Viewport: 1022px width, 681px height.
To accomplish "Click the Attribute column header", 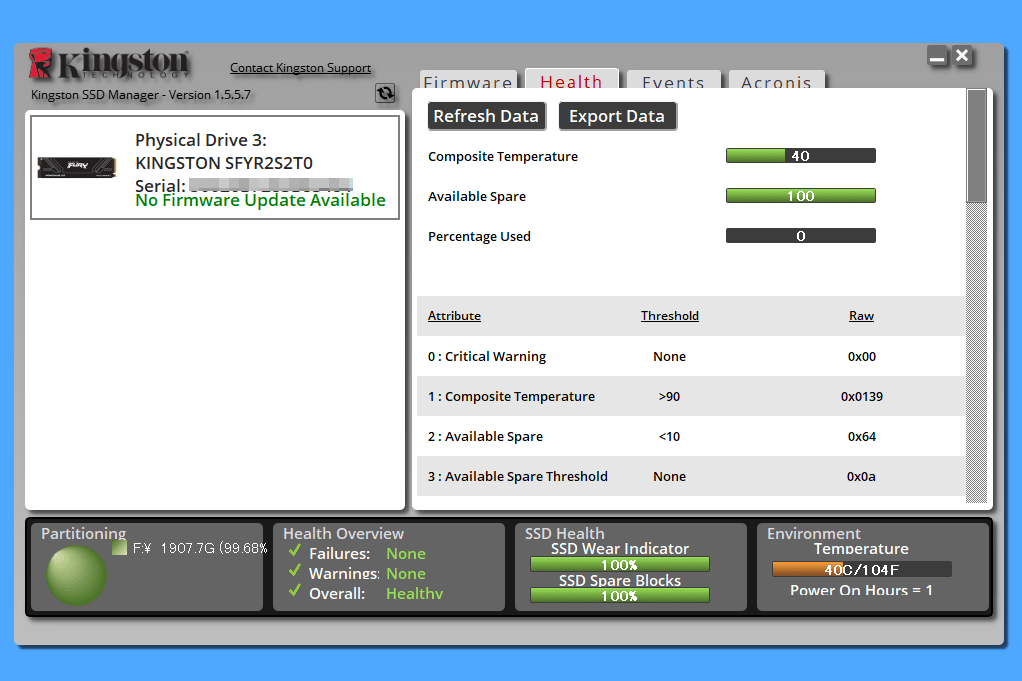I will point(454,316).
